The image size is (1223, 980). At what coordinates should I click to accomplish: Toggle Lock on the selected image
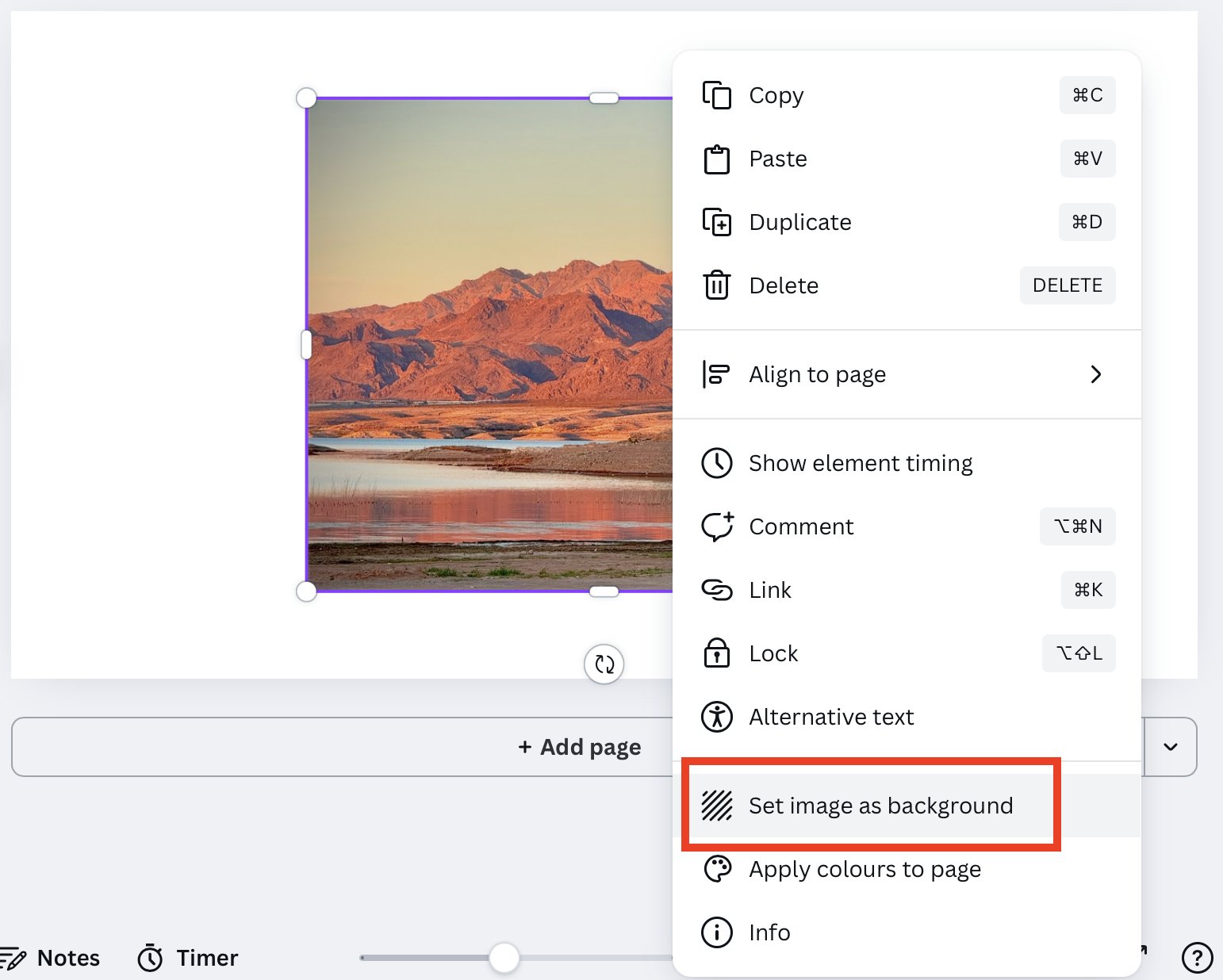(773, 653)
